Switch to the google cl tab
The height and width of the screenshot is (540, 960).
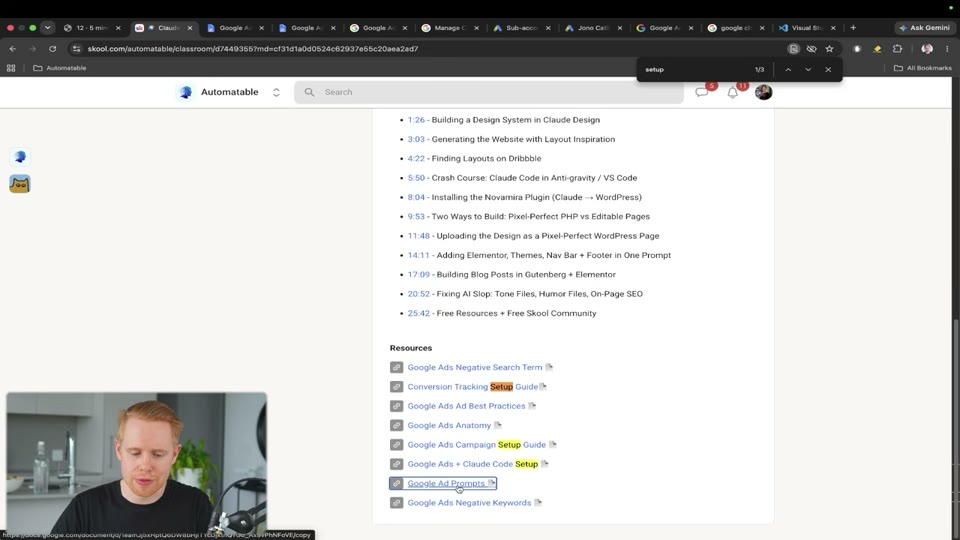coord(737,28)
